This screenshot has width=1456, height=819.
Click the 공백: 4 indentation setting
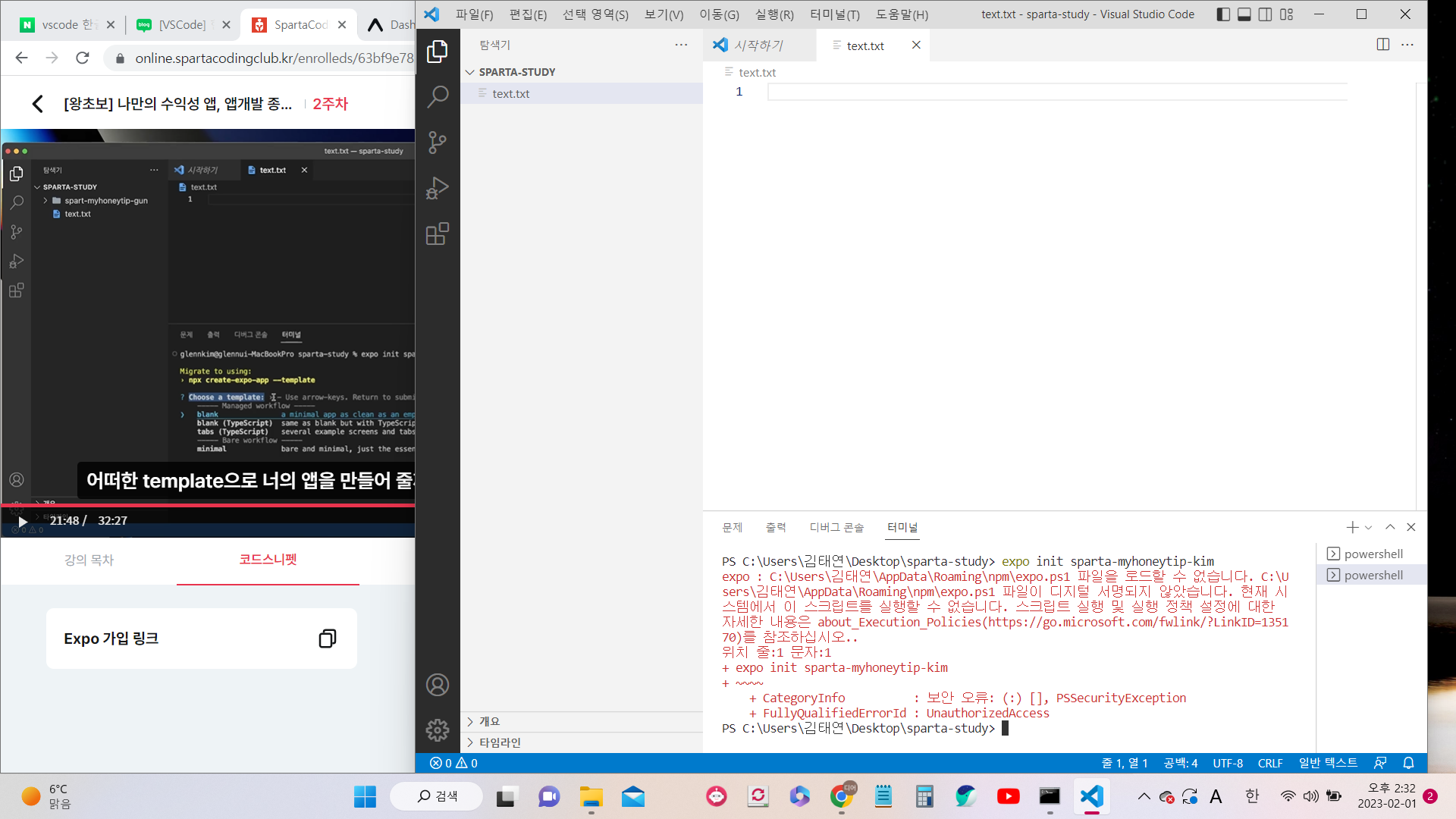1180,763
